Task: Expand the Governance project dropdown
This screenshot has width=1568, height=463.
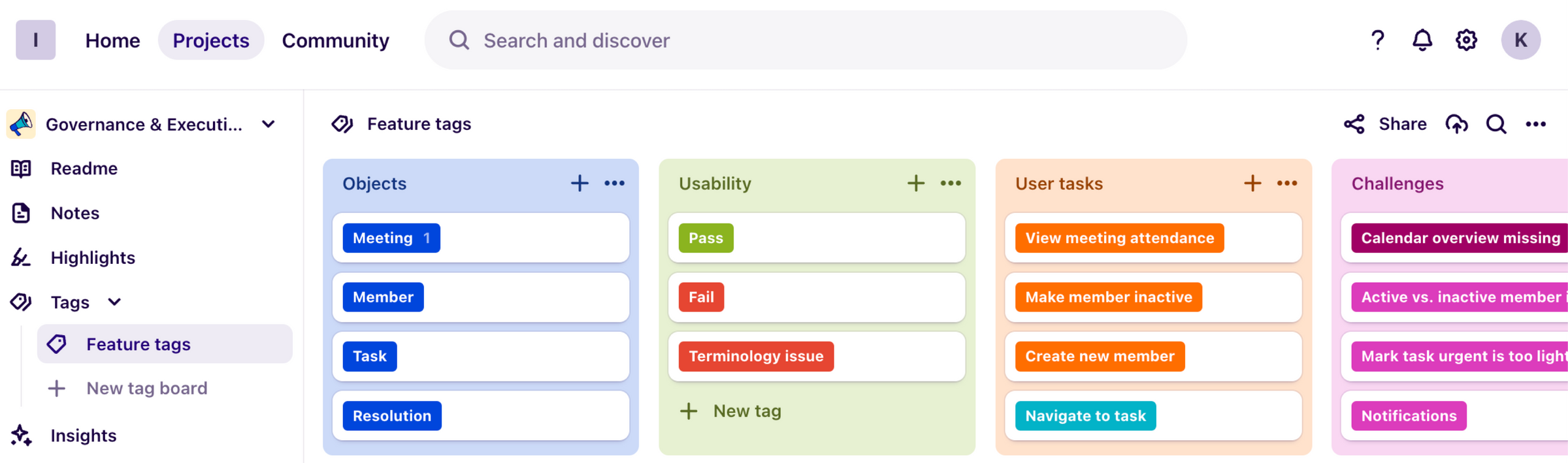Action: click(269, 124)
